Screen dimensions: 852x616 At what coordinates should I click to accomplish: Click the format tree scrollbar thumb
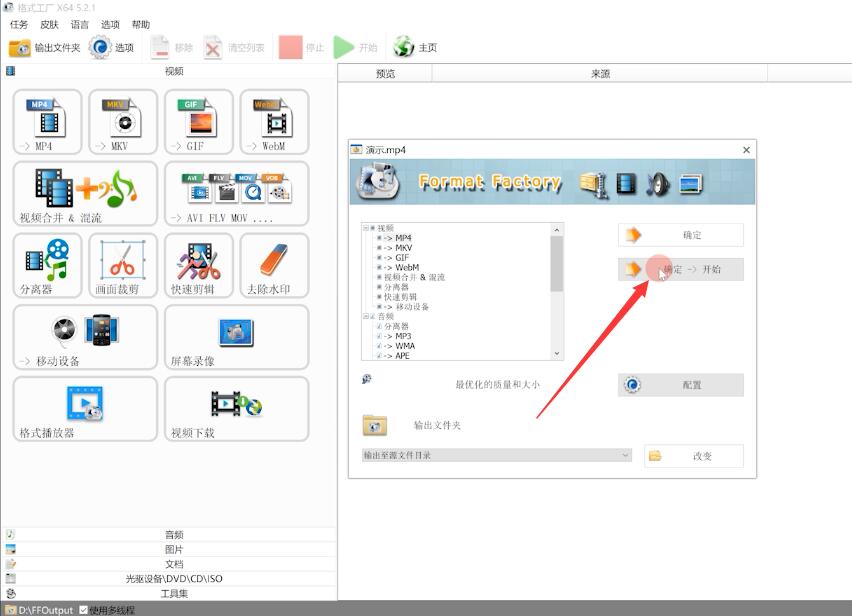tap(556, 264)
